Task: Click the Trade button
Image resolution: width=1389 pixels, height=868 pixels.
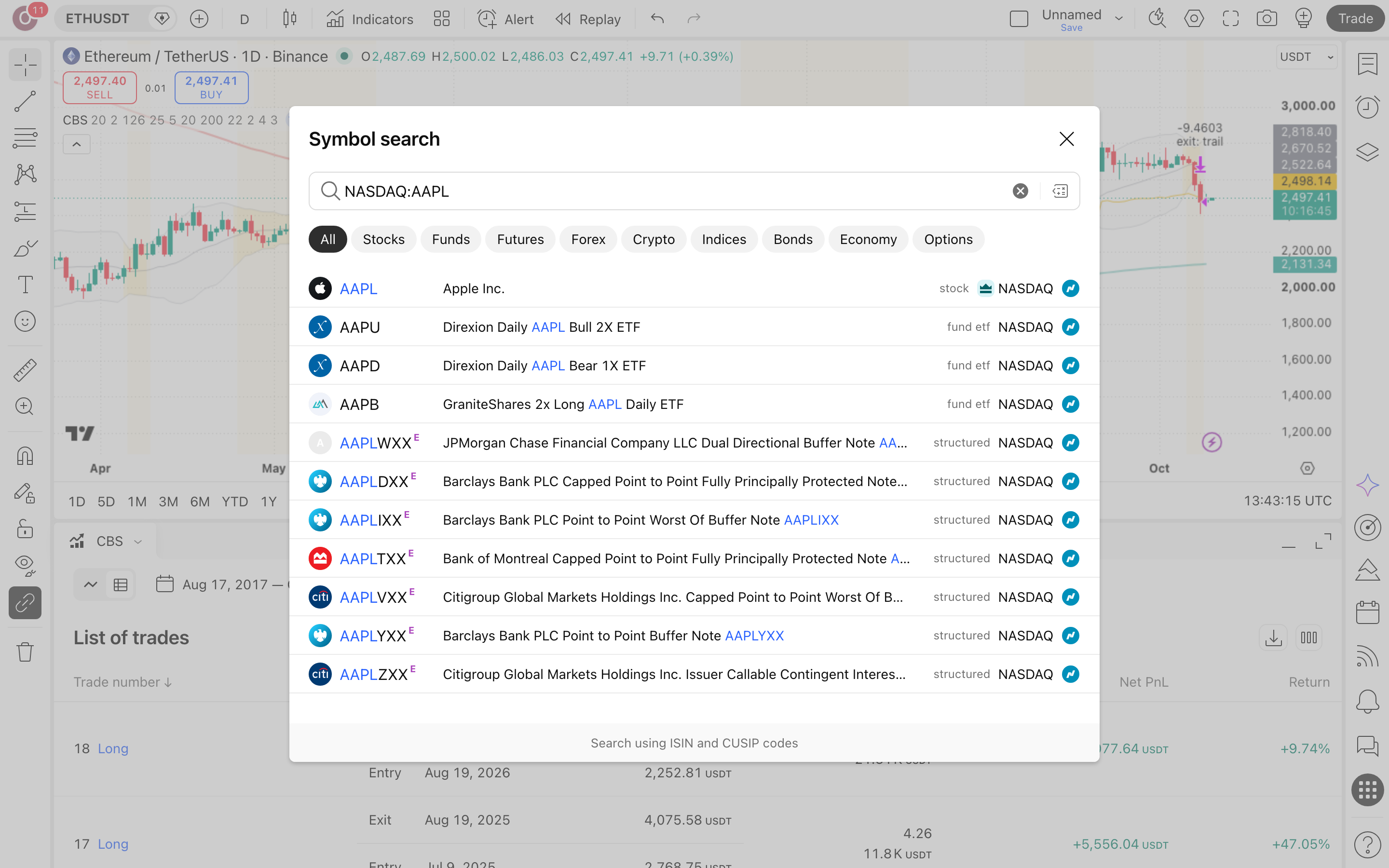Action: point(1355,19)
